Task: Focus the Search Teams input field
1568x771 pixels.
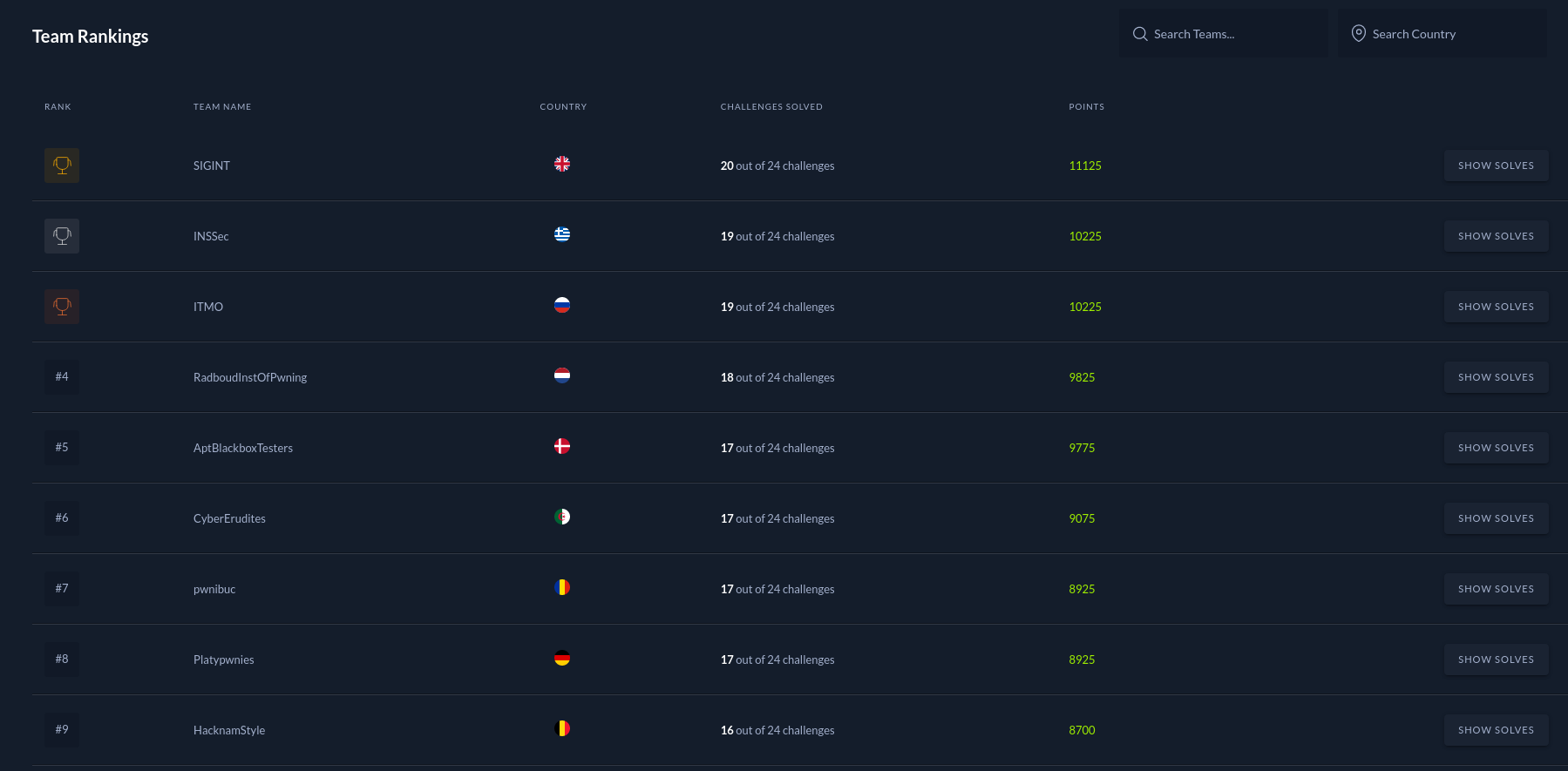Action: click(1224, 34)
